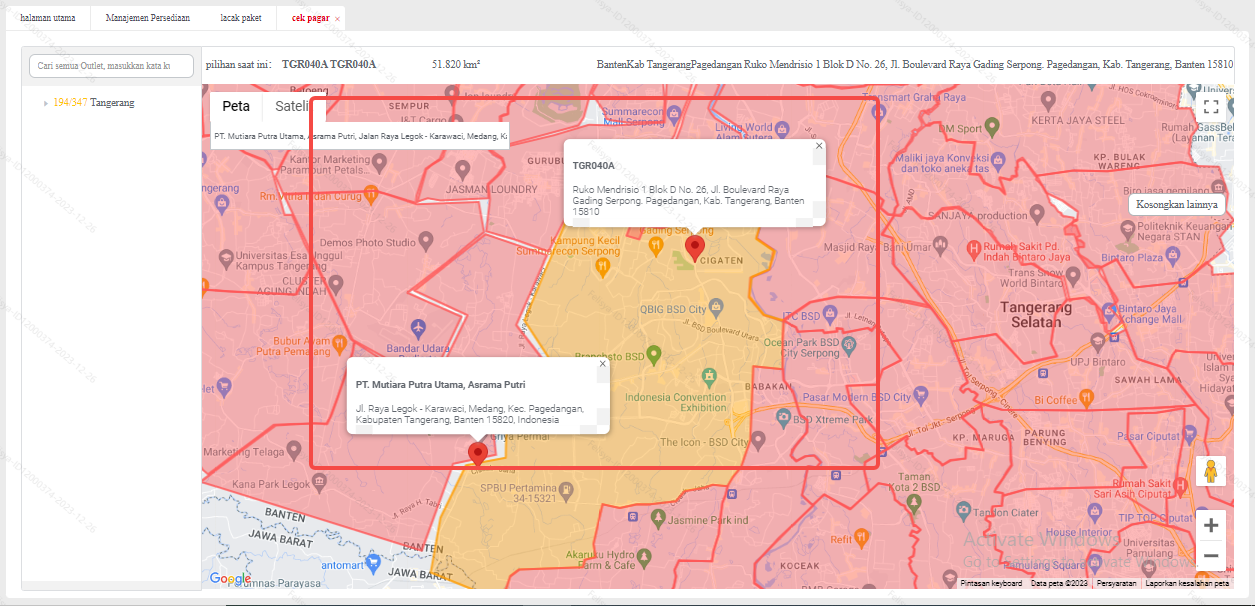
Task: Click the DM Sport map pin
Action: 992,127
